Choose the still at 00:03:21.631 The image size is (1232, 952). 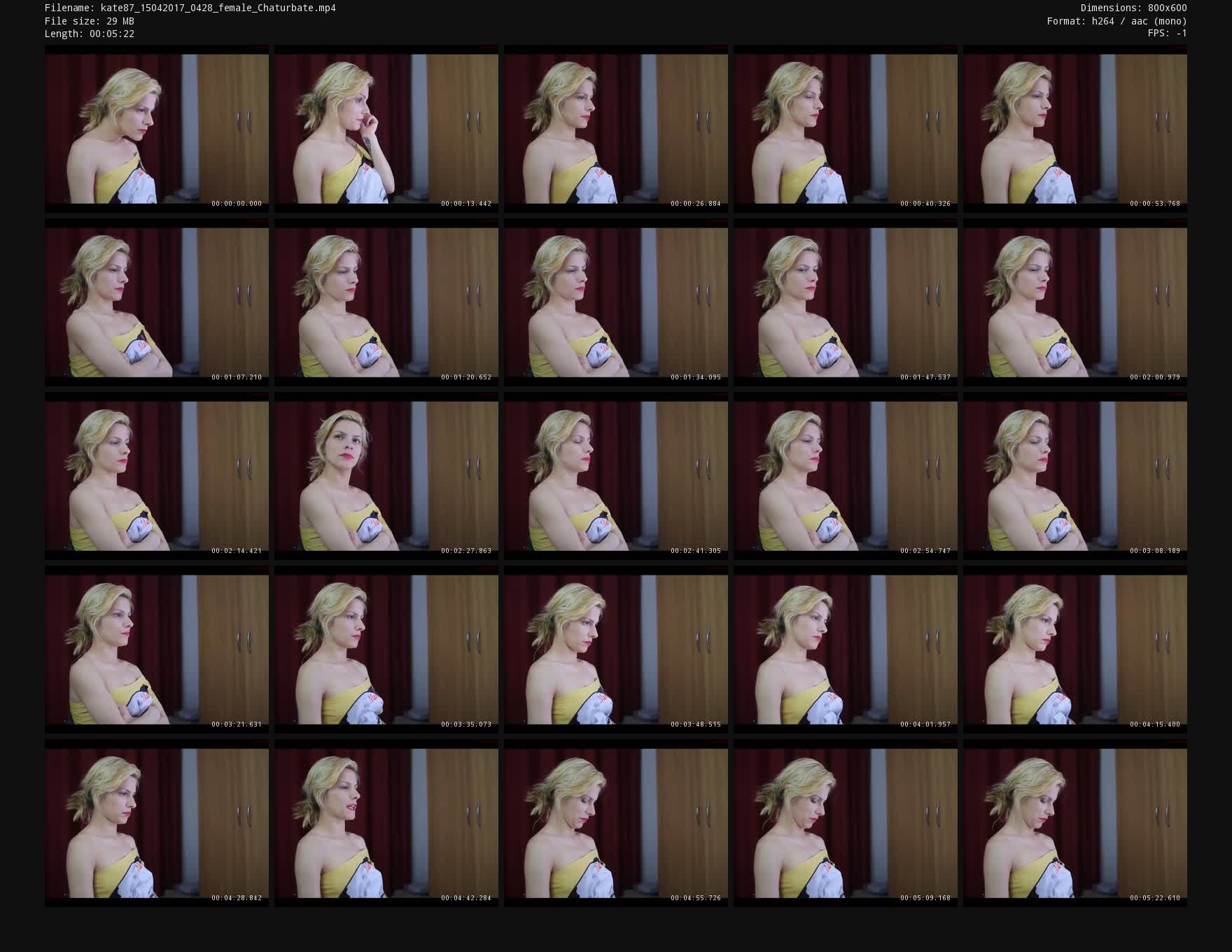coord(157,650)
